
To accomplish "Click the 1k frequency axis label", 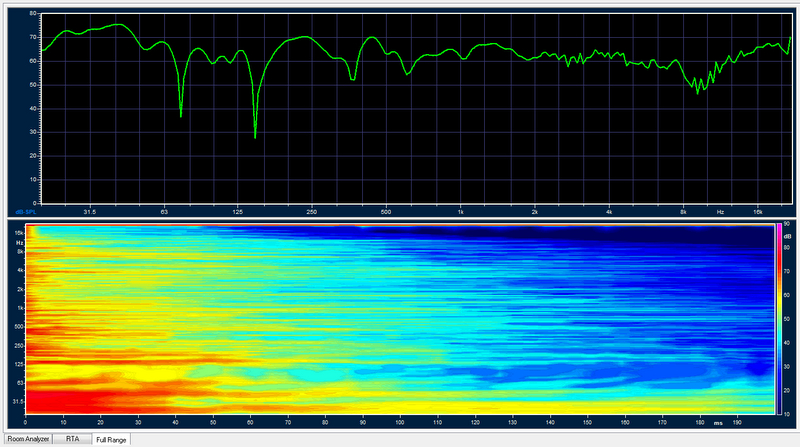I will click(x=460, y=212).
